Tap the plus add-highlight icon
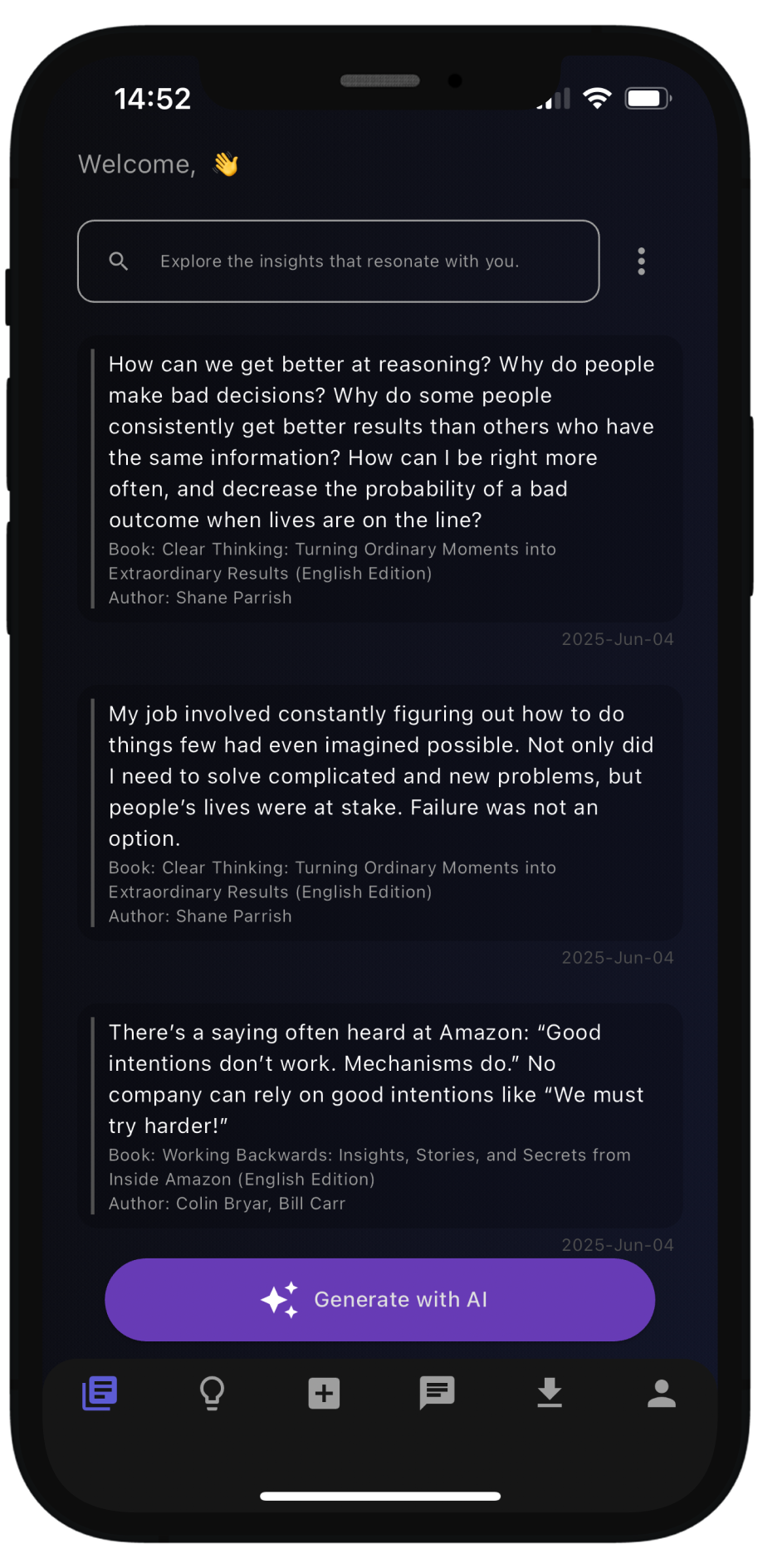 [325, 1393]
